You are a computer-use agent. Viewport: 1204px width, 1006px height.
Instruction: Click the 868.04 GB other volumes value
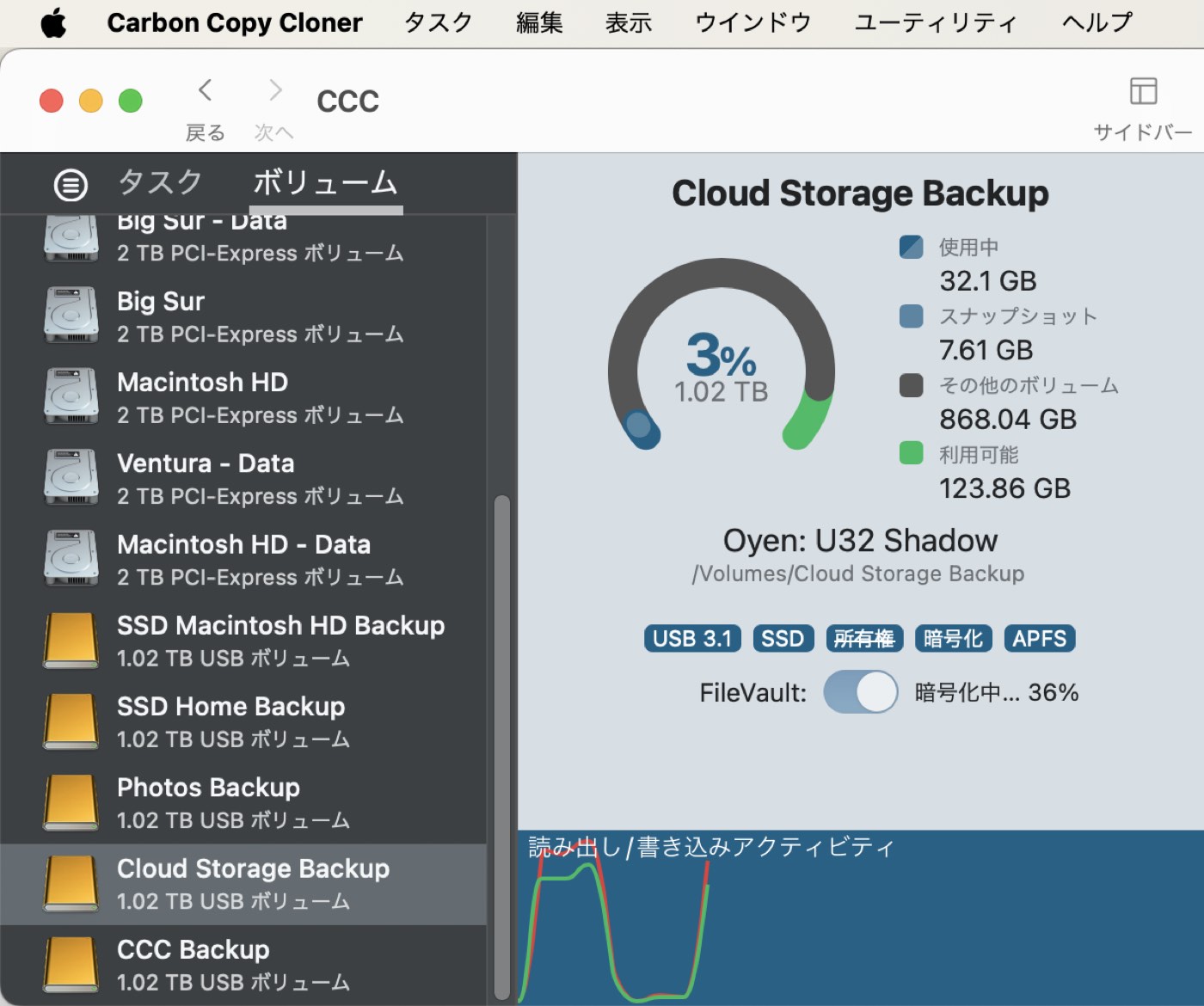1008,420
